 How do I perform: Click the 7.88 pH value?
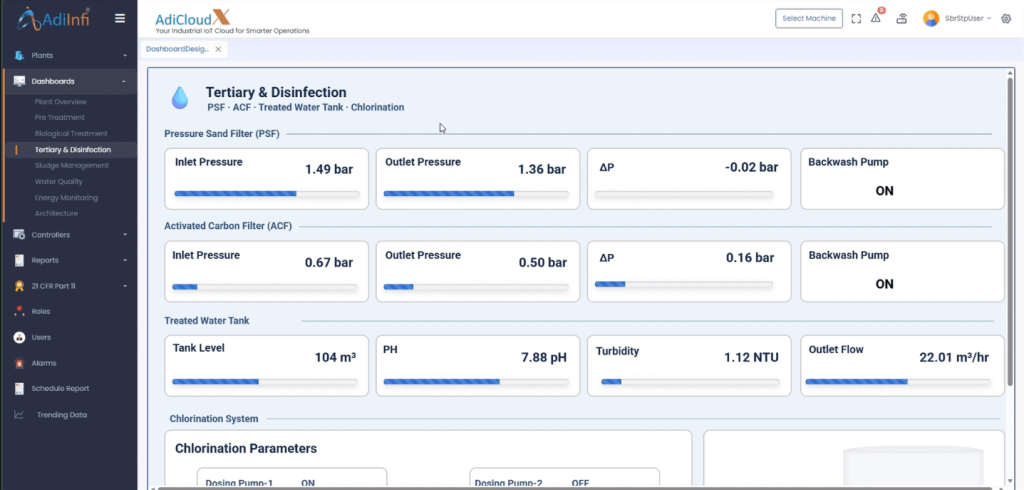tap(543, 357)
